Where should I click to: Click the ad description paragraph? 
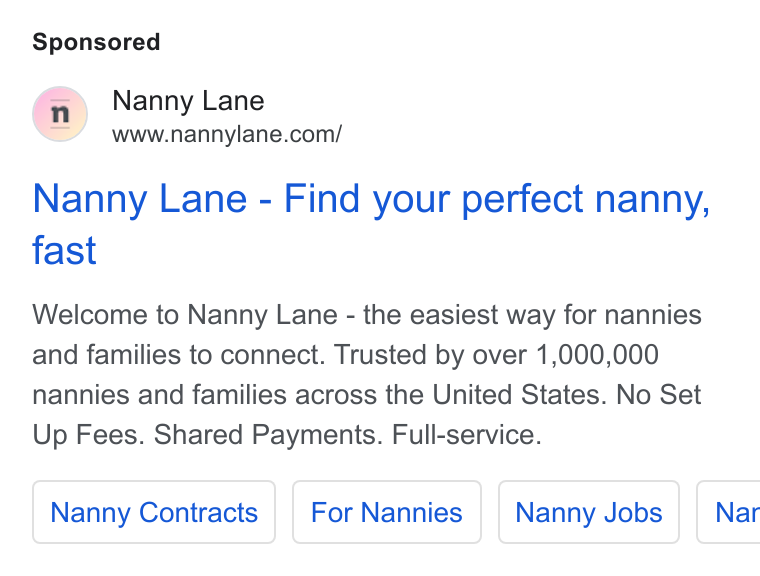[x=367, y=374]
